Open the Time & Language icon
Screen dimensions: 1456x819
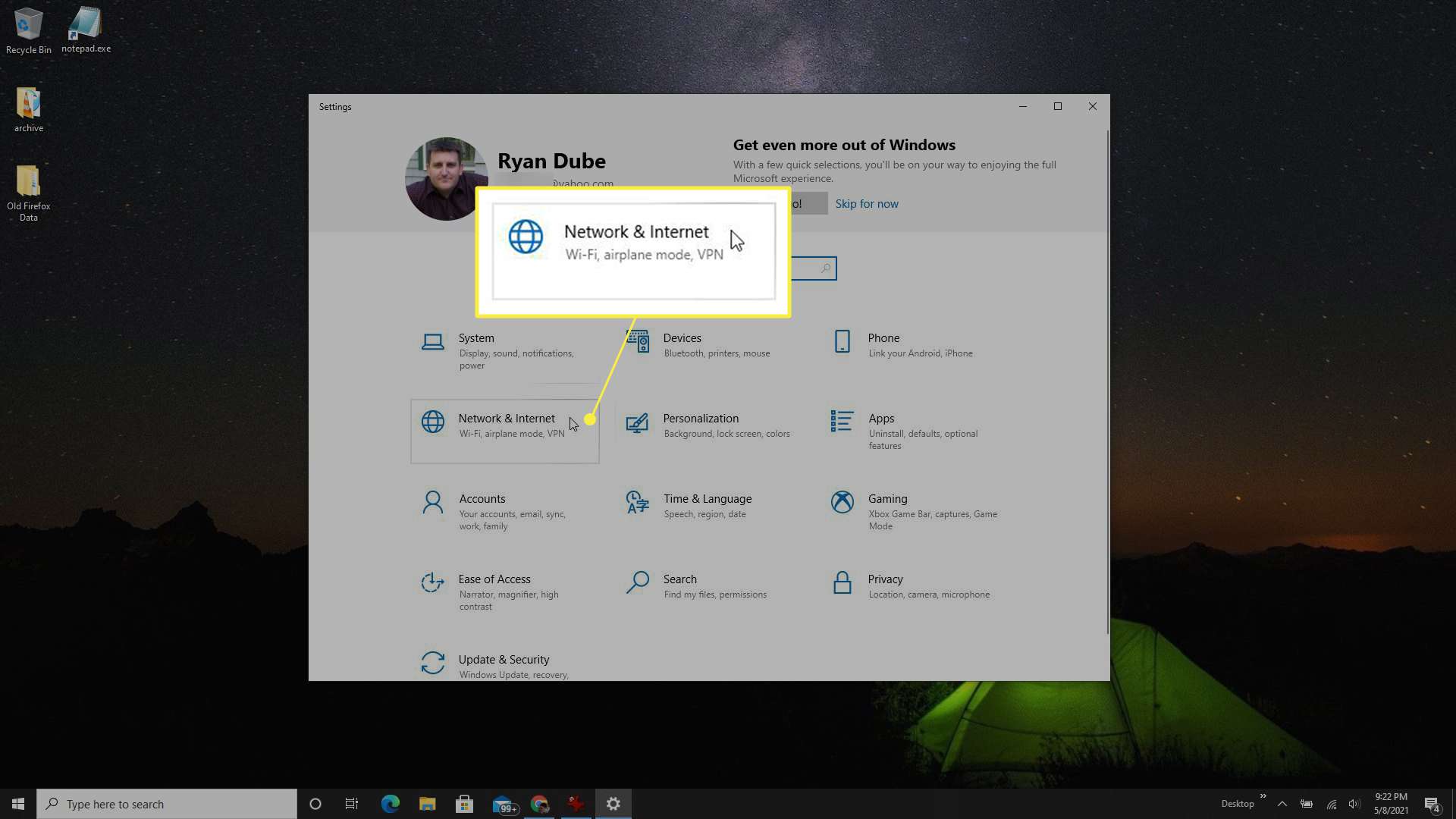pyautogui.click(x=637, y=502)
